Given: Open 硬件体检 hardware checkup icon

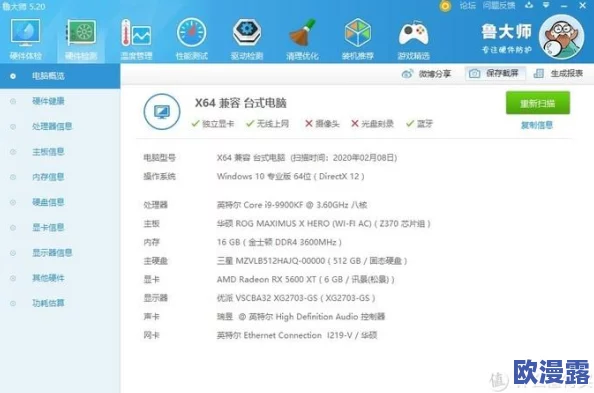Looking at the screenshot, I should 25,39.
